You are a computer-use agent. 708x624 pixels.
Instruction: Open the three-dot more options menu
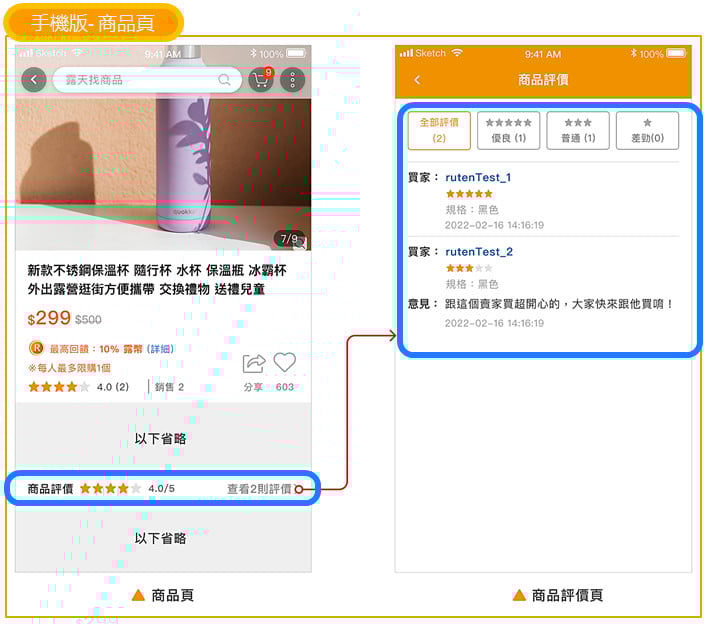click(x=292, y=80)
